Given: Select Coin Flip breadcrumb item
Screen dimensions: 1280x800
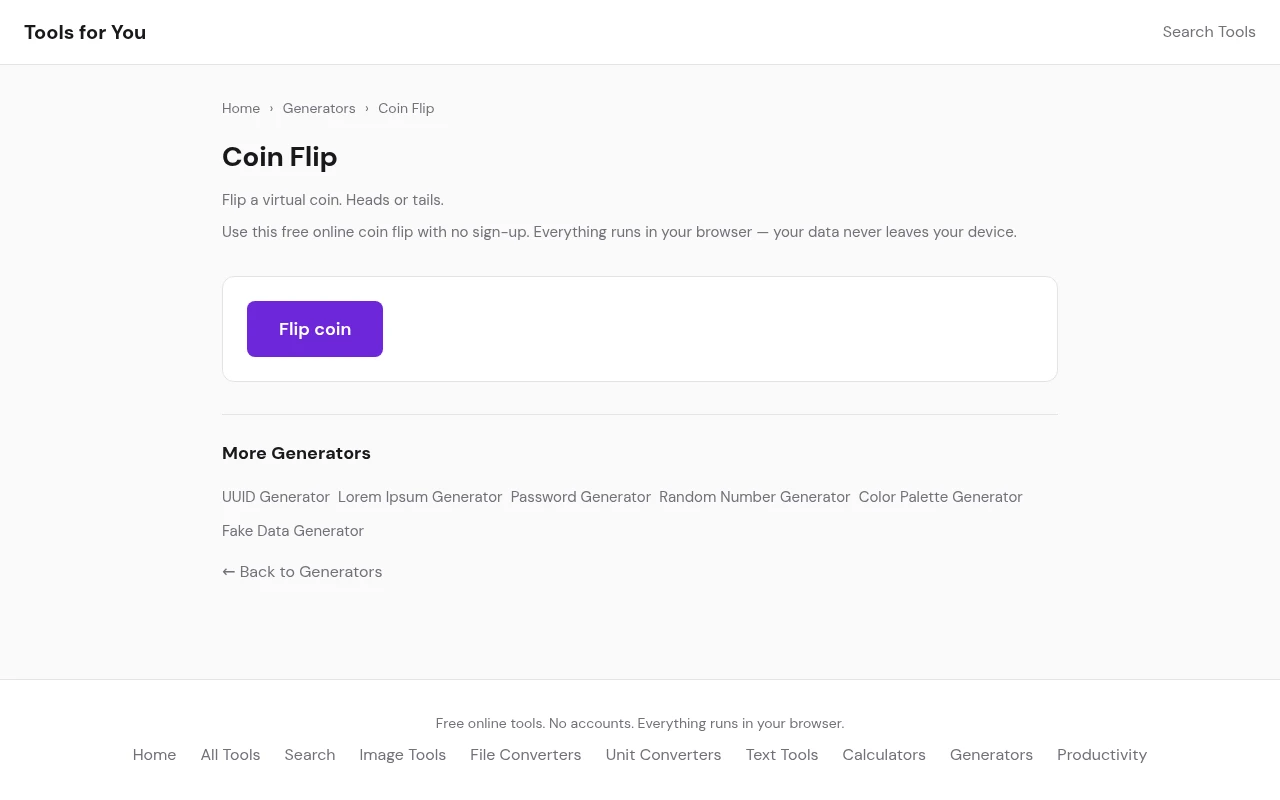Looking at the screenshot, I should (406, 108).
